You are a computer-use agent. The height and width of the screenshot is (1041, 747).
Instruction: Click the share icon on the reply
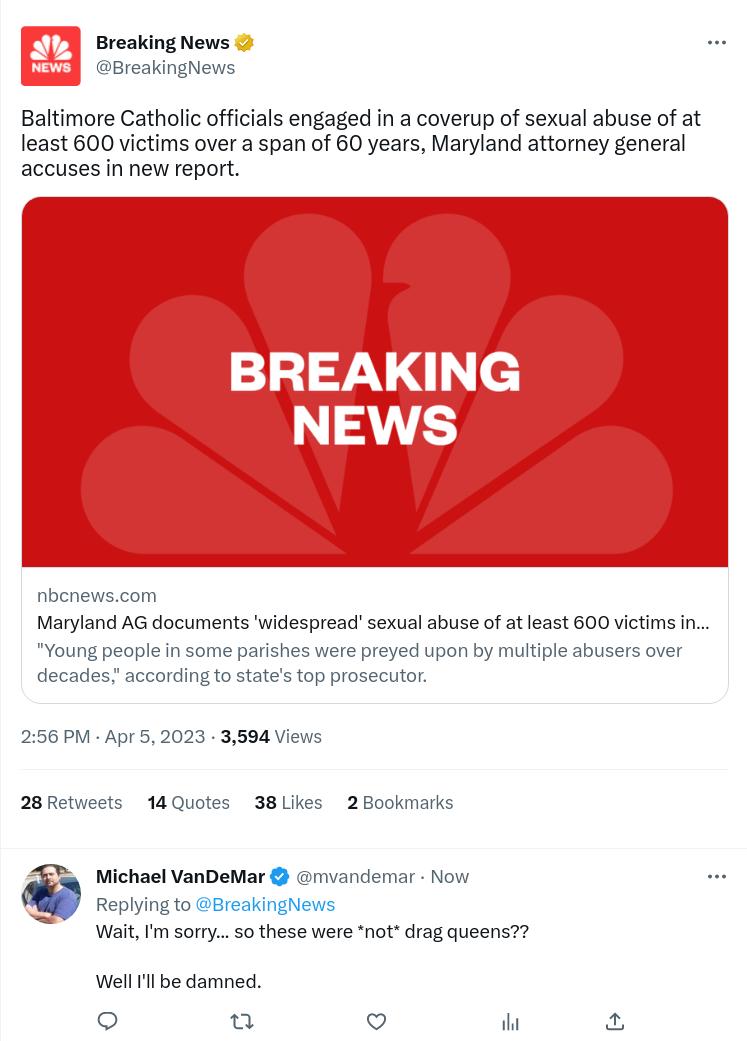pyautogui.click(x=614, y=1021)
